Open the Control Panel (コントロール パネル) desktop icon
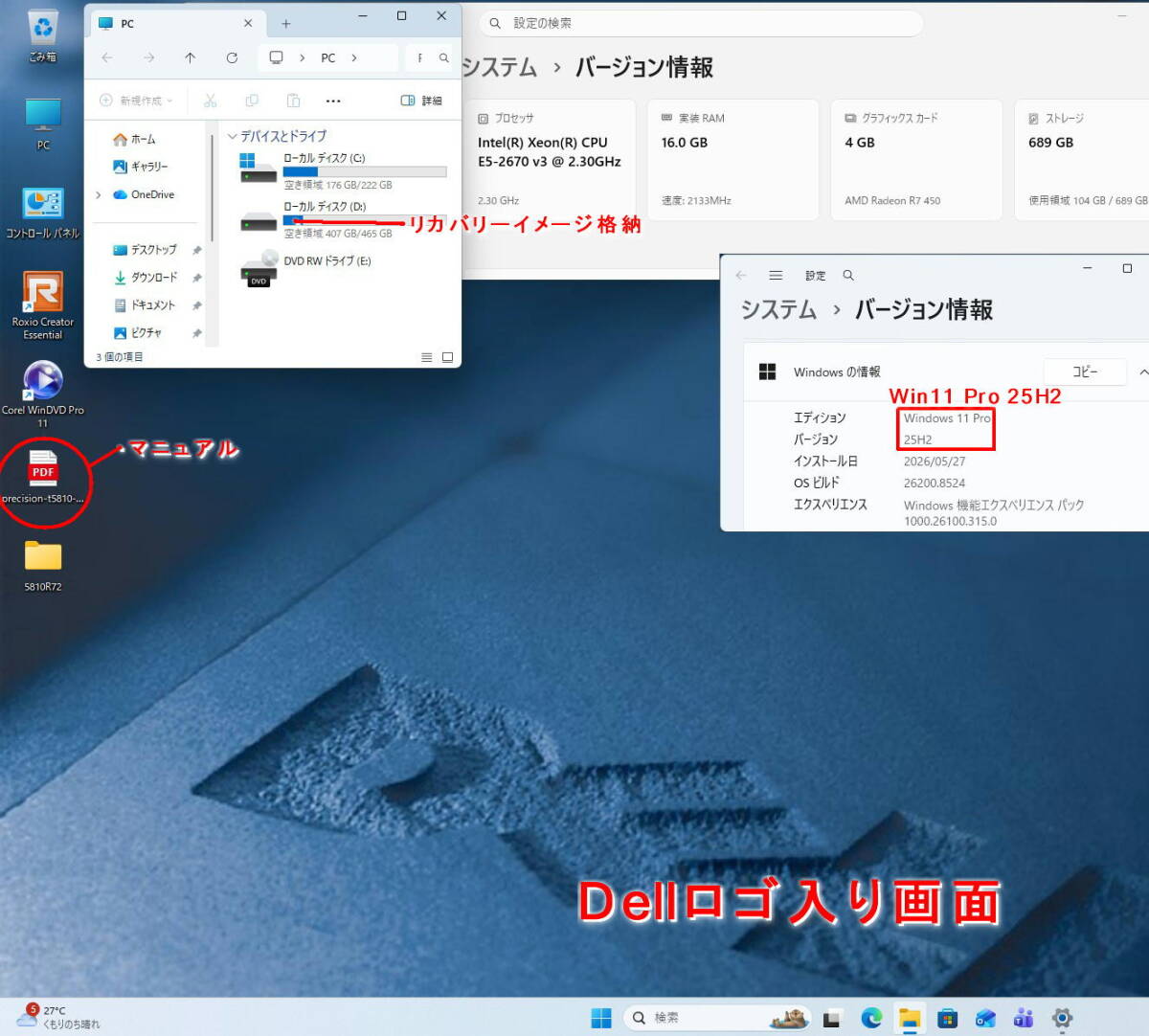This screenshot has height=1036, width=1149. pyautogui.click(x=43, y=213)
